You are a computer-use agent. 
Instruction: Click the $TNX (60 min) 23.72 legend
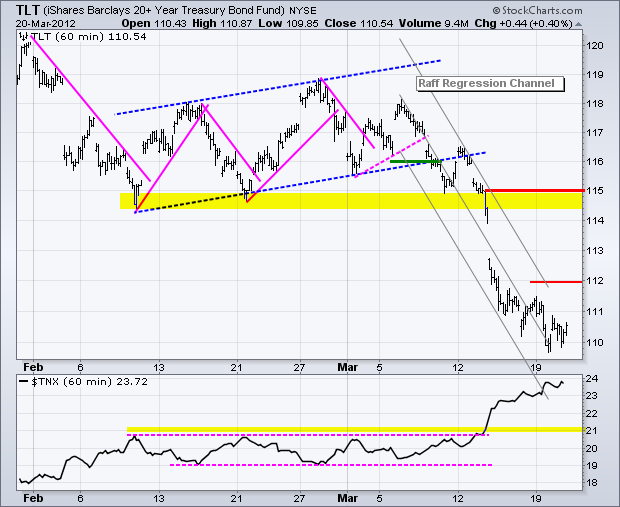[x=83, y=382]
